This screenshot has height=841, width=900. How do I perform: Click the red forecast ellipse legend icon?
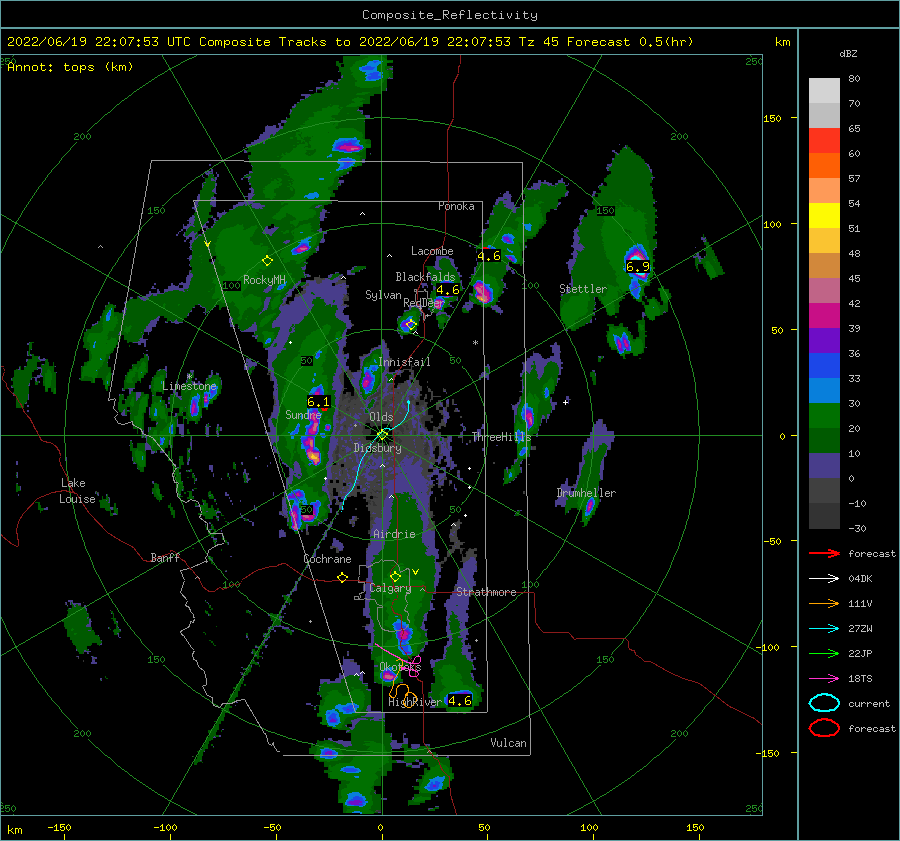(x=824, y=728)
